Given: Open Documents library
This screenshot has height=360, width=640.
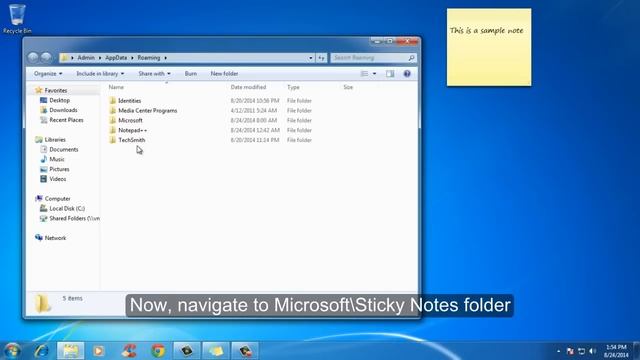Looking at the screenshot, I should (63, 149).
